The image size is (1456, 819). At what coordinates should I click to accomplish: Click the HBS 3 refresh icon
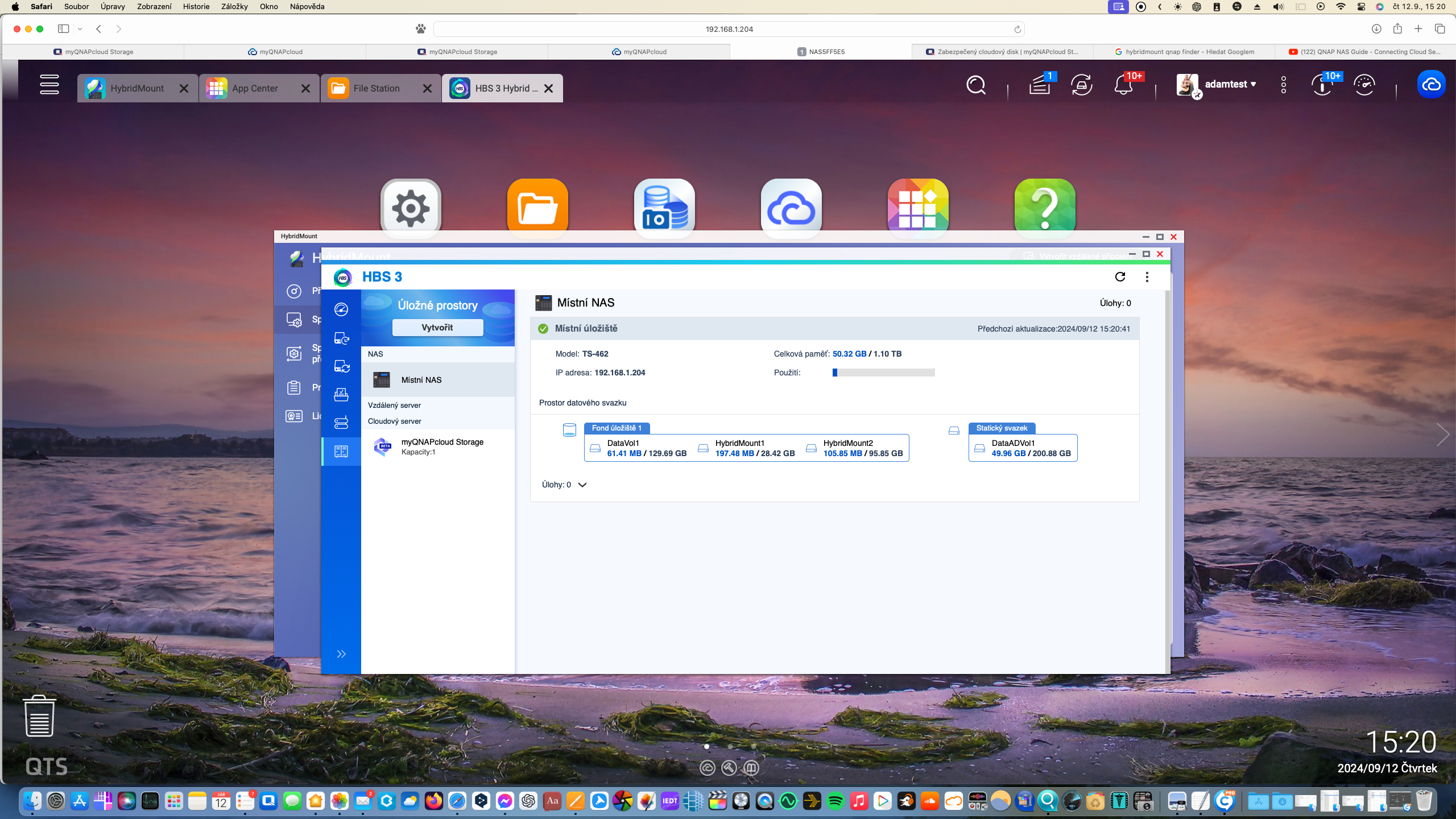pos(1120,277)
